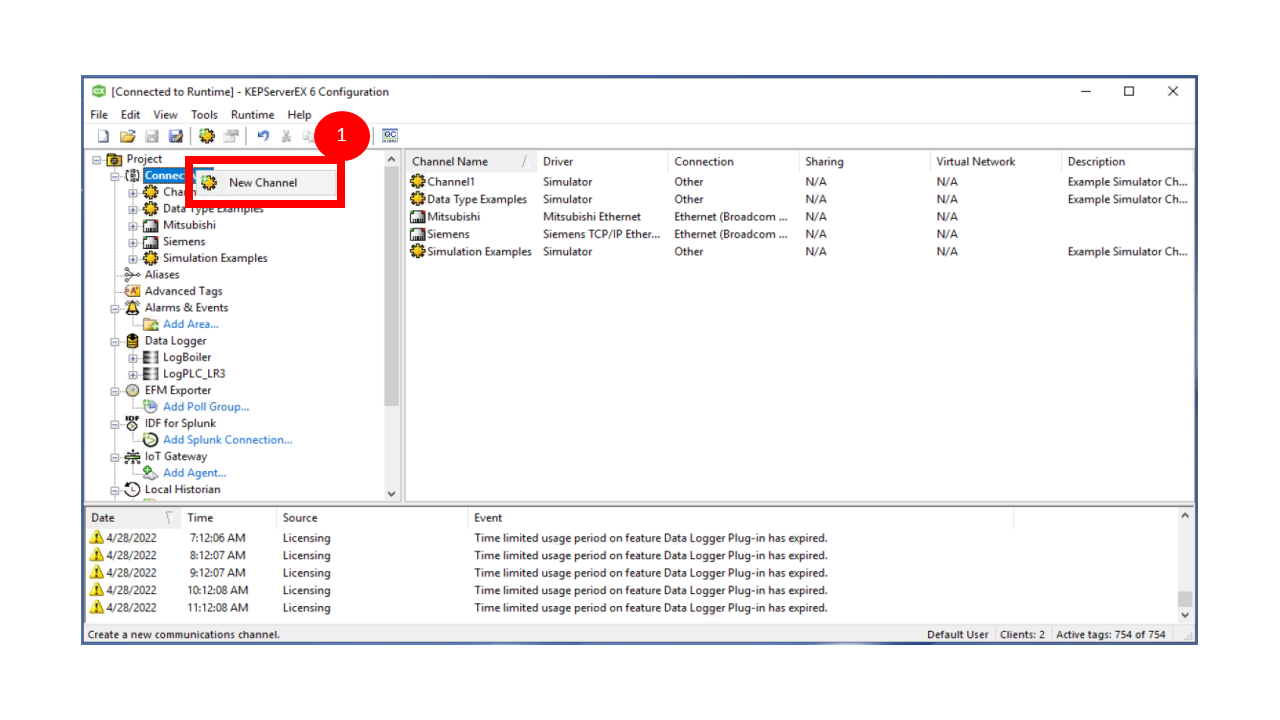Click the Project folder icon in tree
Screen dimensions: 1280x720
[x=115, y=159]
